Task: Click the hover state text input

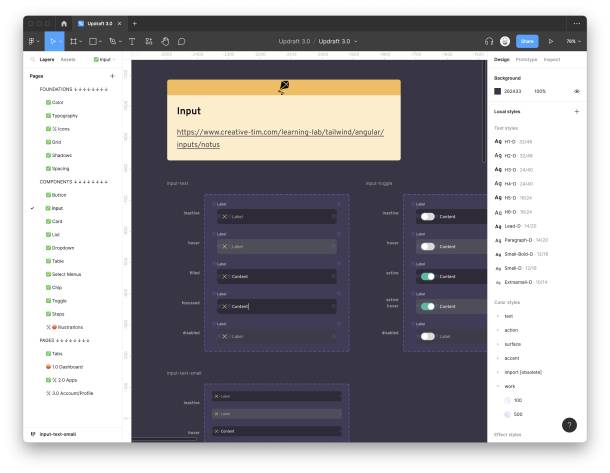Action: (277, 246)
